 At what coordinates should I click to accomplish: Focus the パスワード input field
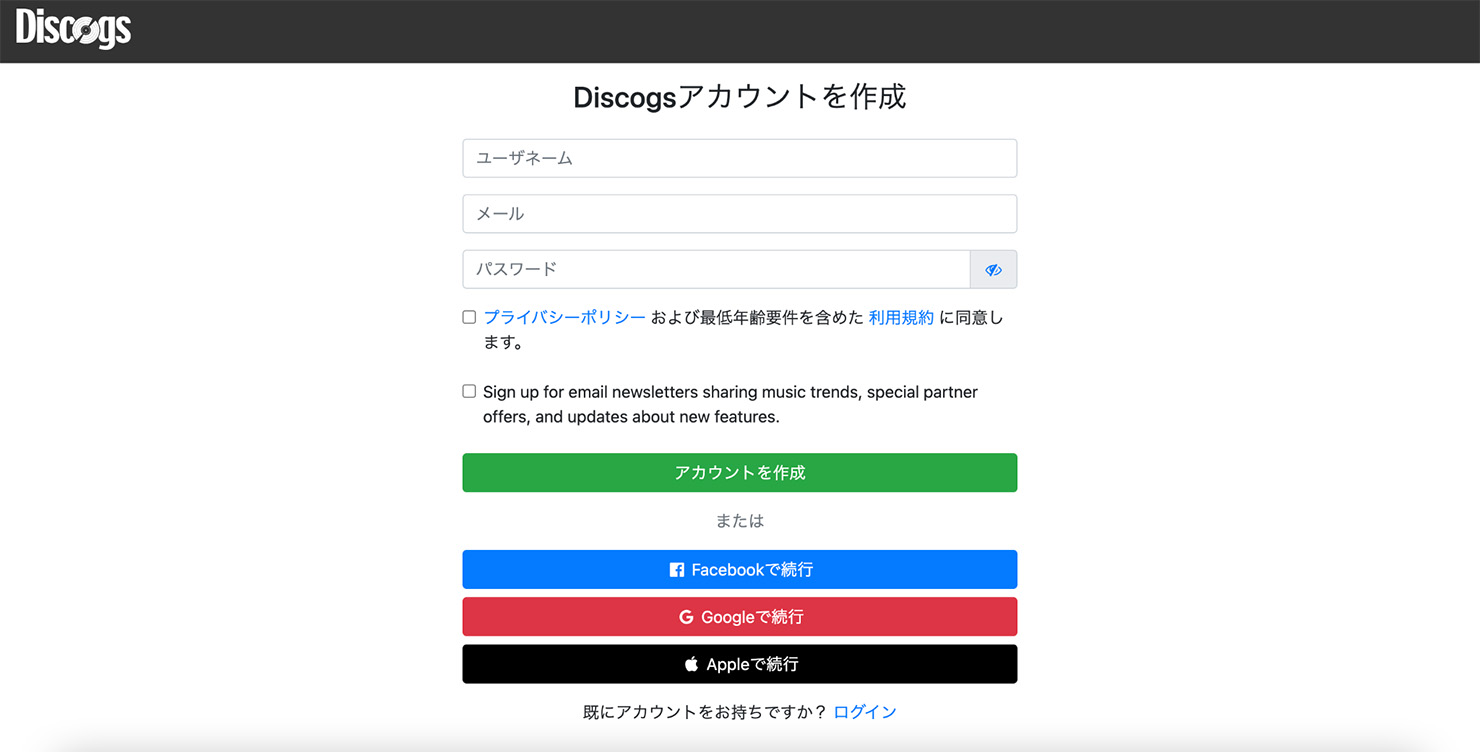(x=717, y=270)
